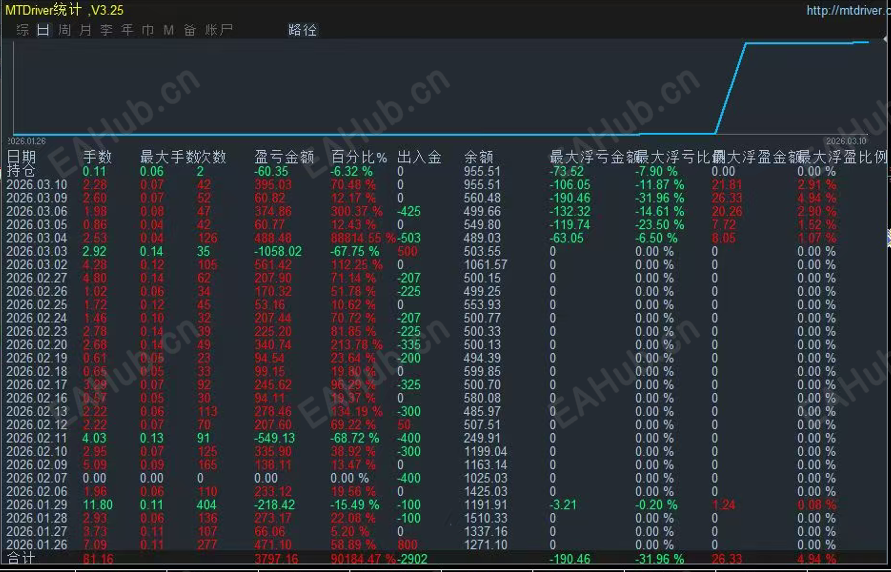Click the 路径 path button
The height and width of the screenshot is (572, 891).
tap(302, 30)
